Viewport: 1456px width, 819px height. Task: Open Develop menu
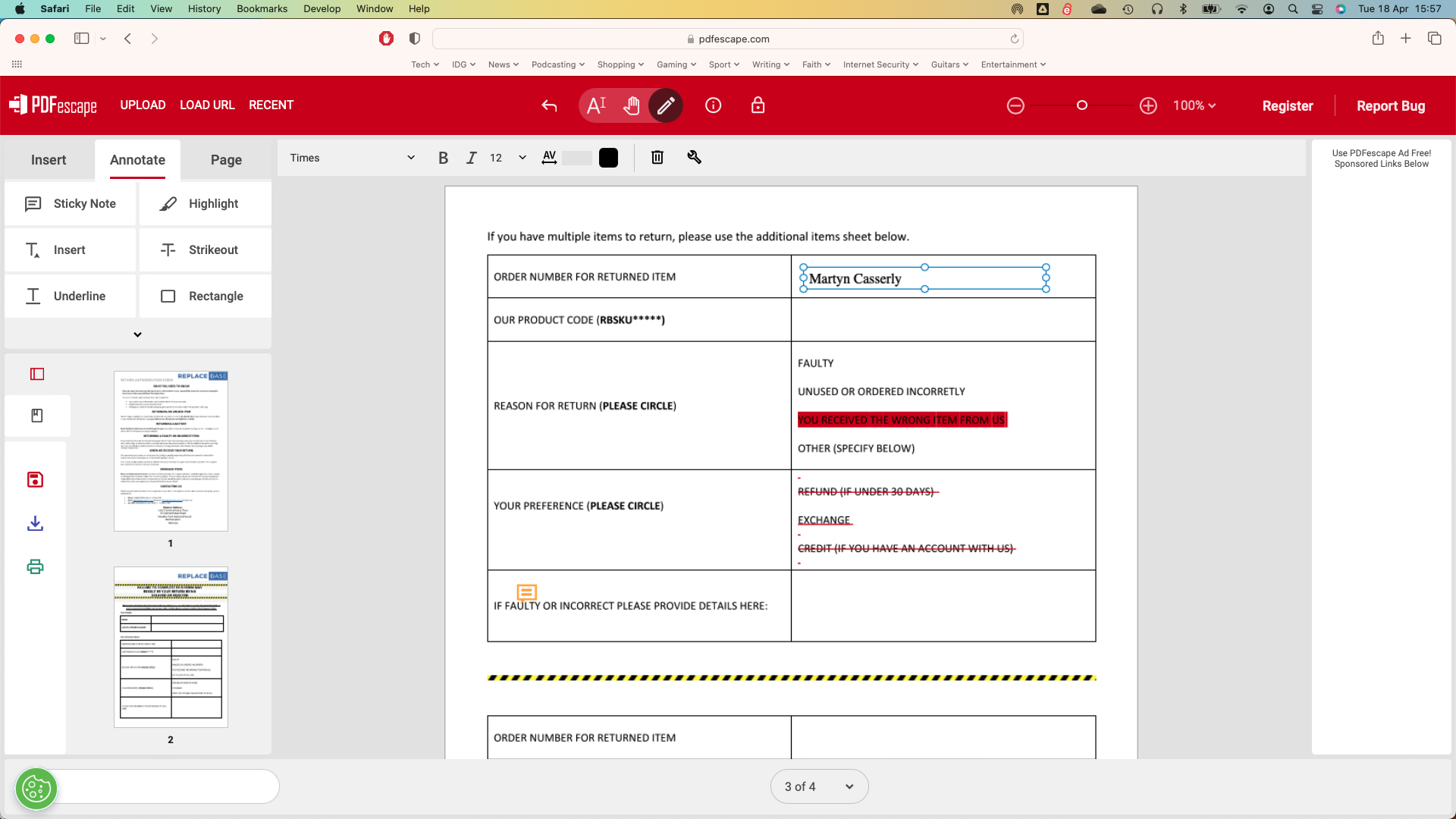[322, 8]
